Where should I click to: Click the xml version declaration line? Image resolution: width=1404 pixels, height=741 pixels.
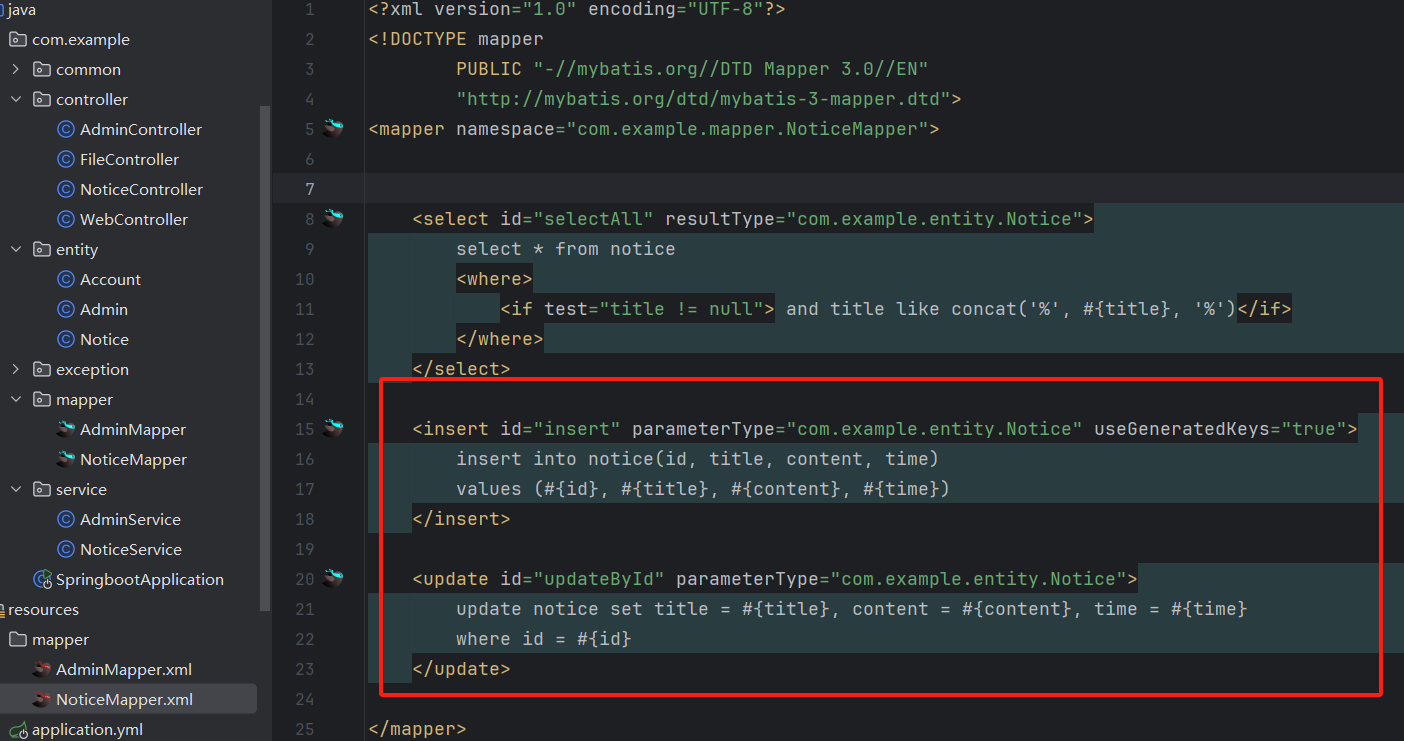pyautogui.click(x=577, y=9)
